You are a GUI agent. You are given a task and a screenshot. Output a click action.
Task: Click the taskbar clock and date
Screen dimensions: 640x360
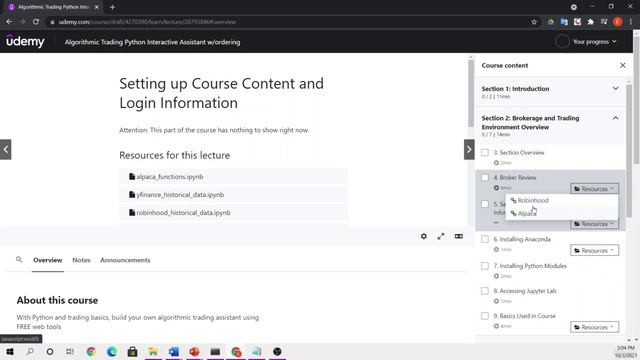pos(625,351)
